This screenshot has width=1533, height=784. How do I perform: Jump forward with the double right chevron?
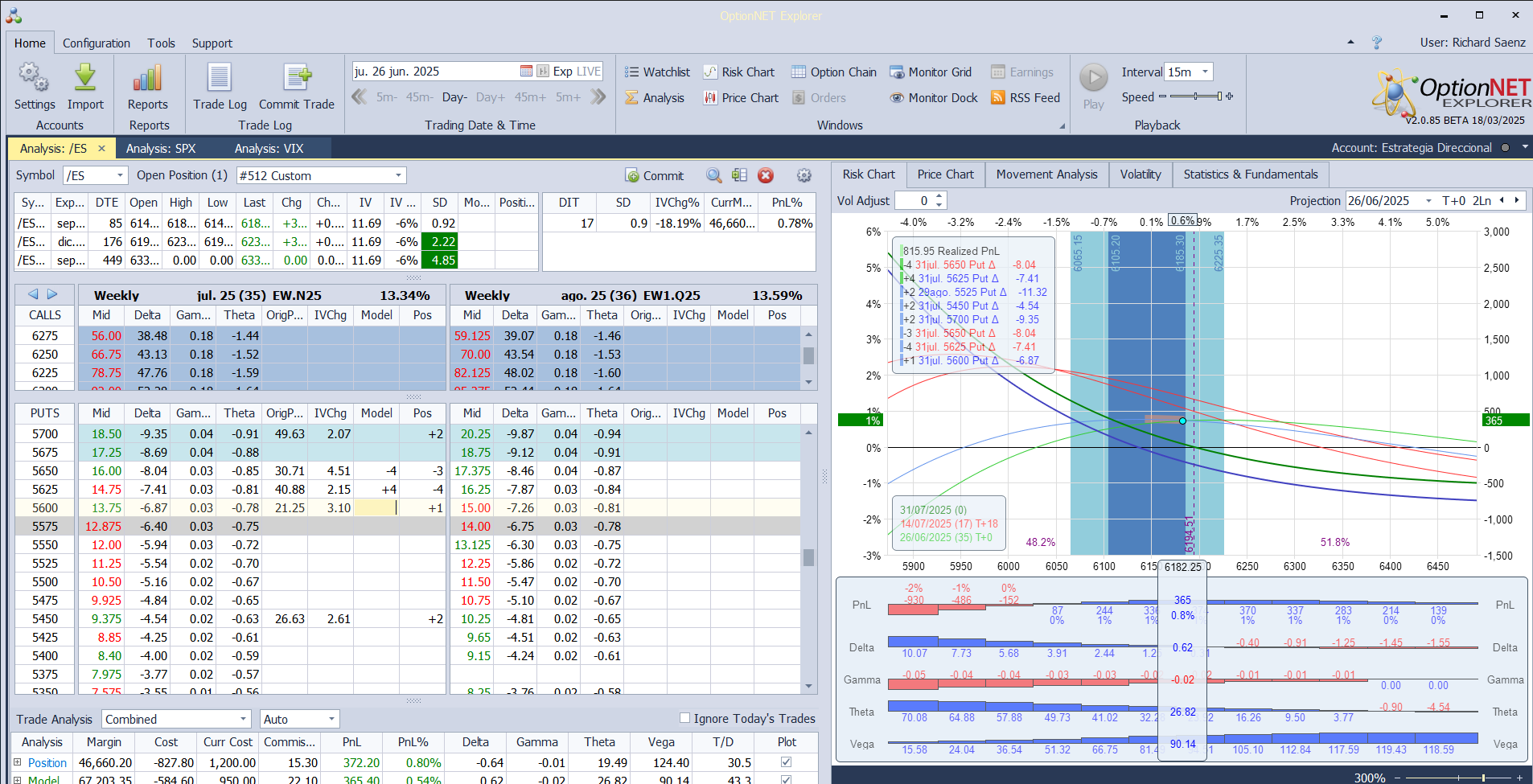tap(598, 97)
